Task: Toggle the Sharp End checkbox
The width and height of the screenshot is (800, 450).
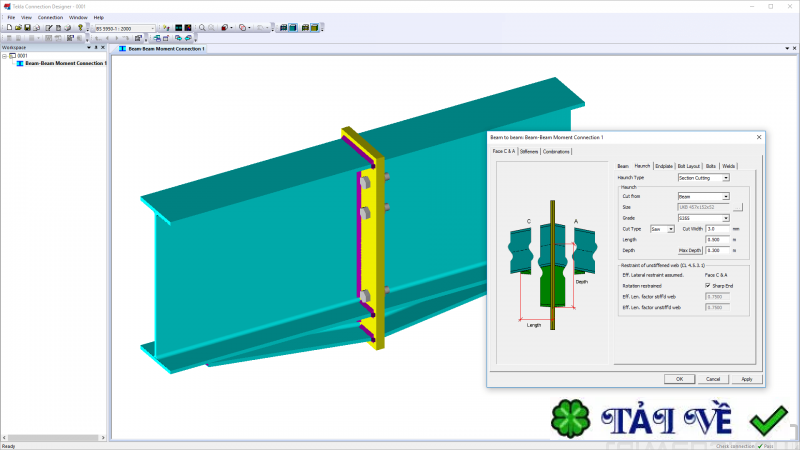Action: click(x=707, y=286)
